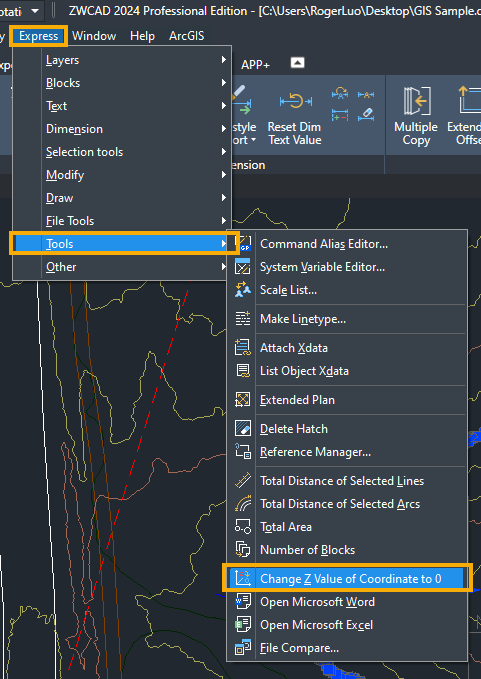Click the Multiple Copy ribbon icon
The image size is (481, 679).
point(416,101)
